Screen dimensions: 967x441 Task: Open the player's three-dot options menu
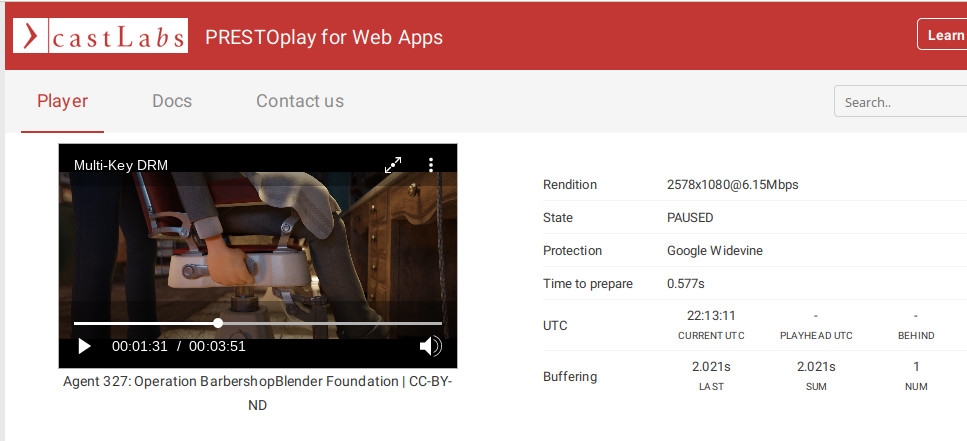[430, 165]
